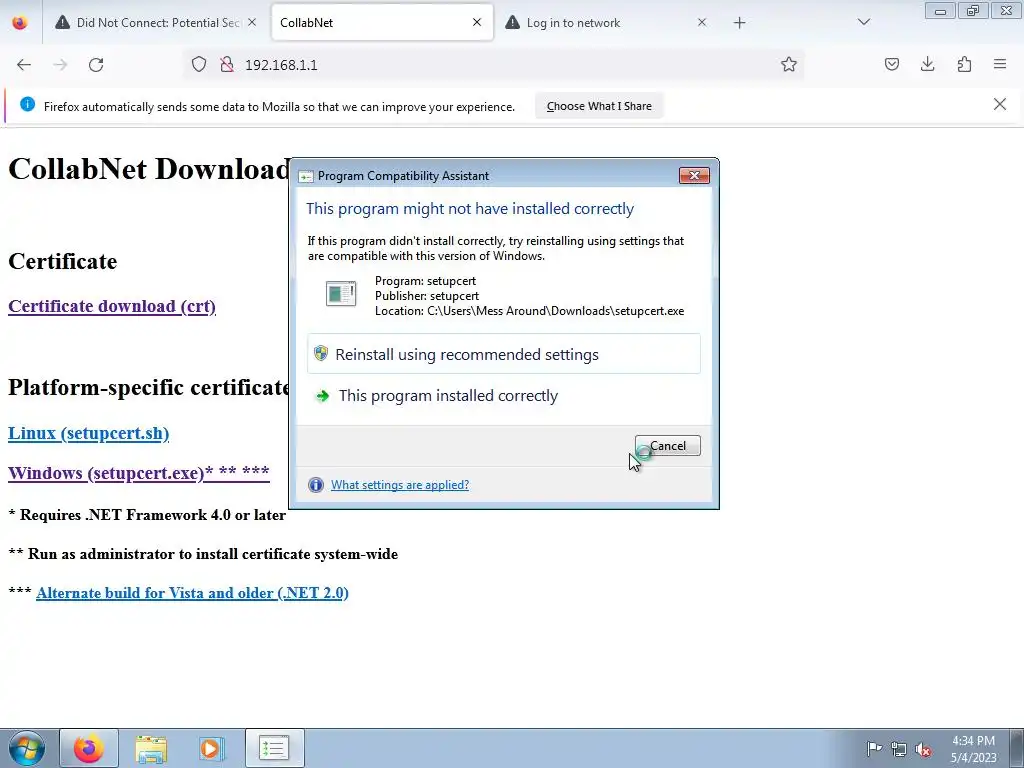Screen dimensions: 1024x768
Task: Open the Firefox hamburger menu
Action: point(1000,64)
